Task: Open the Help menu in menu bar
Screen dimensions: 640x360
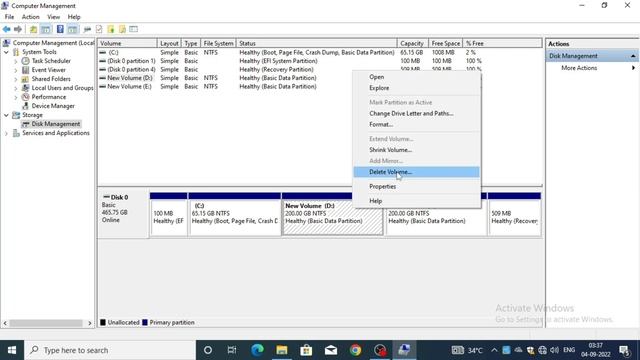Action: 74,17
